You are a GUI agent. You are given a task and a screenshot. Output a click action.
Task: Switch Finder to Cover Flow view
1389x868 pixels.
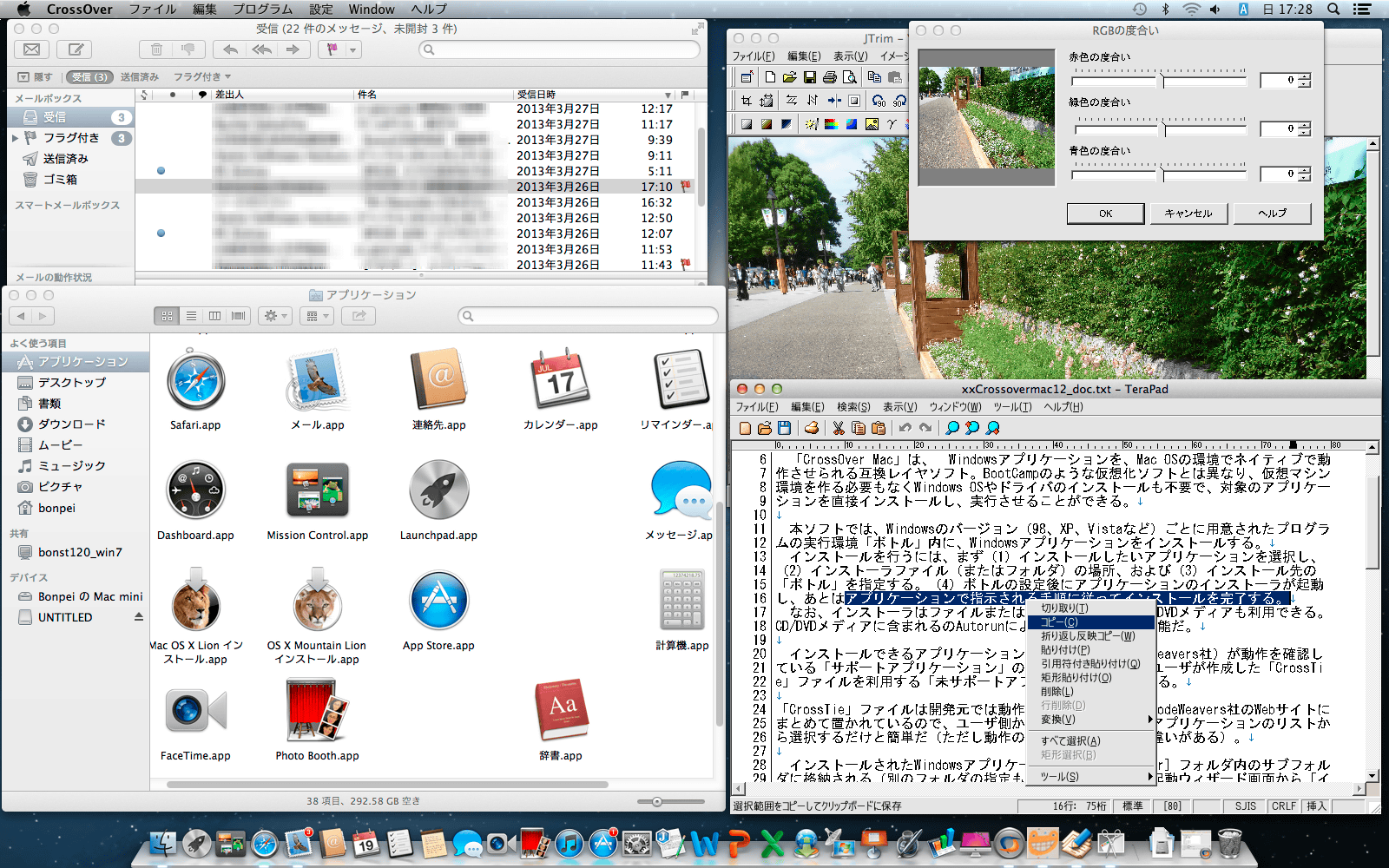(238, 316)
